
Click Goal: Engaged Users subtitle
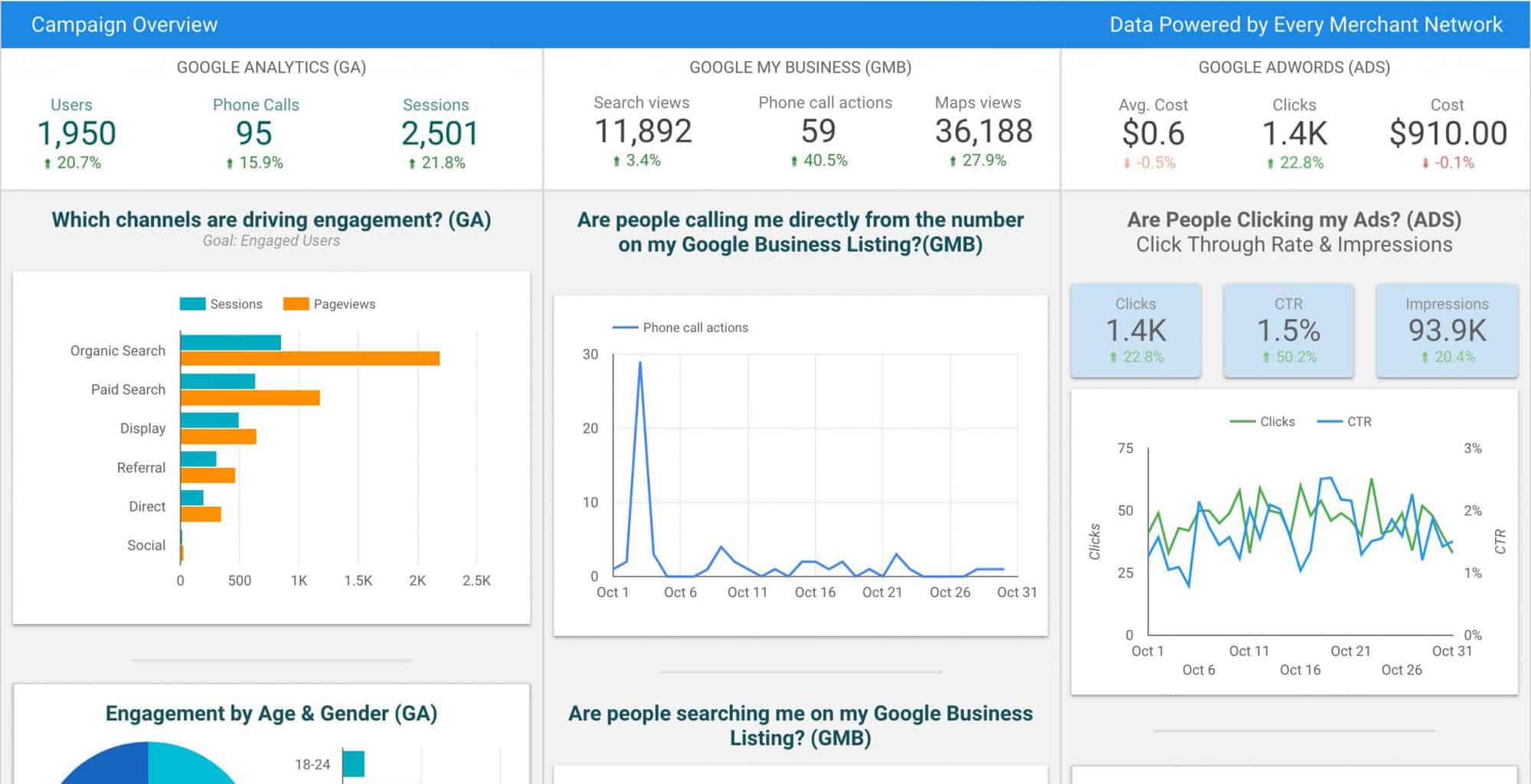[x=271, y=240]
